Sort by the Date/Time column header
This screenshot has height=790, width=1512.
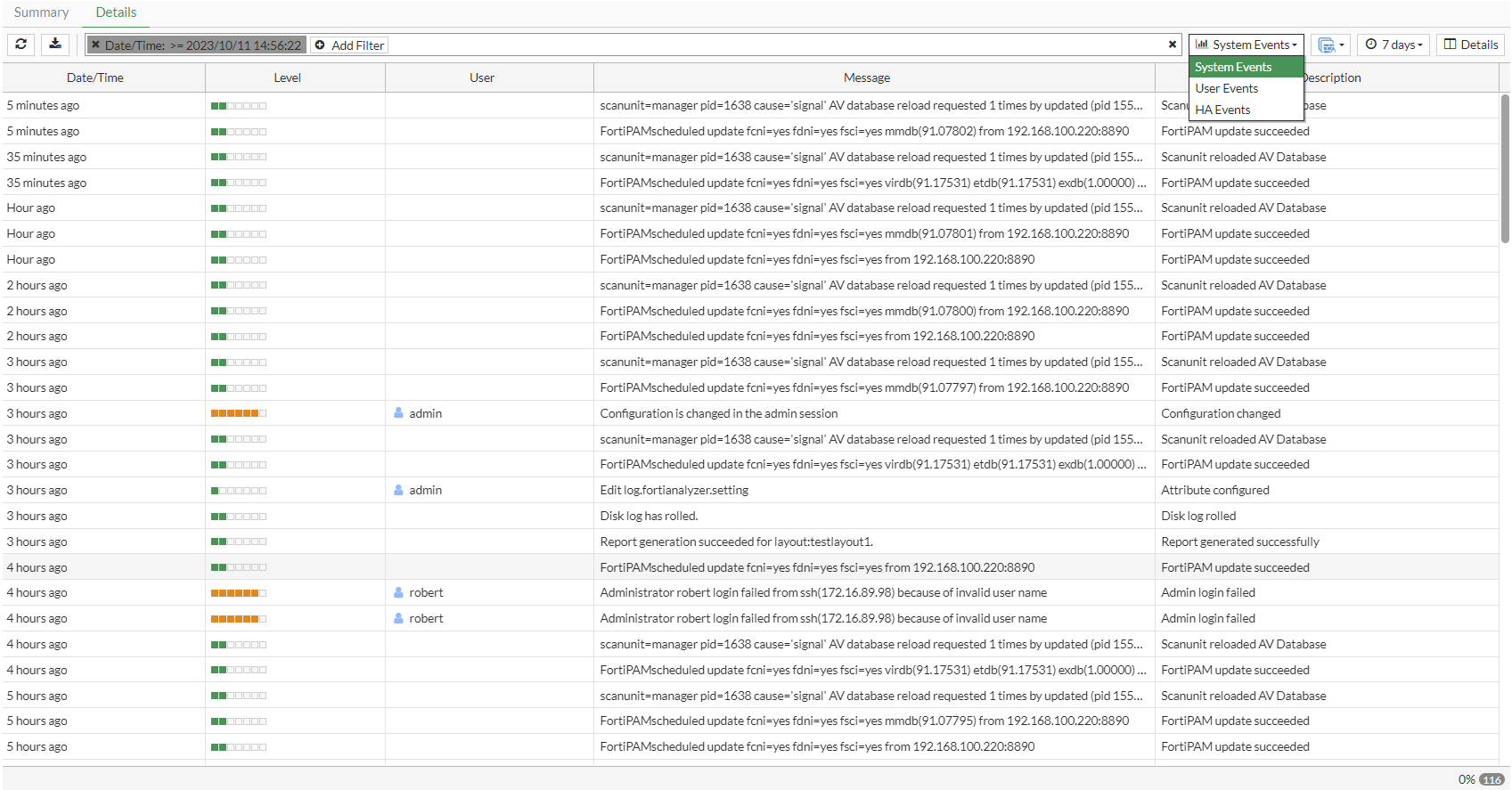click(104, 77)
